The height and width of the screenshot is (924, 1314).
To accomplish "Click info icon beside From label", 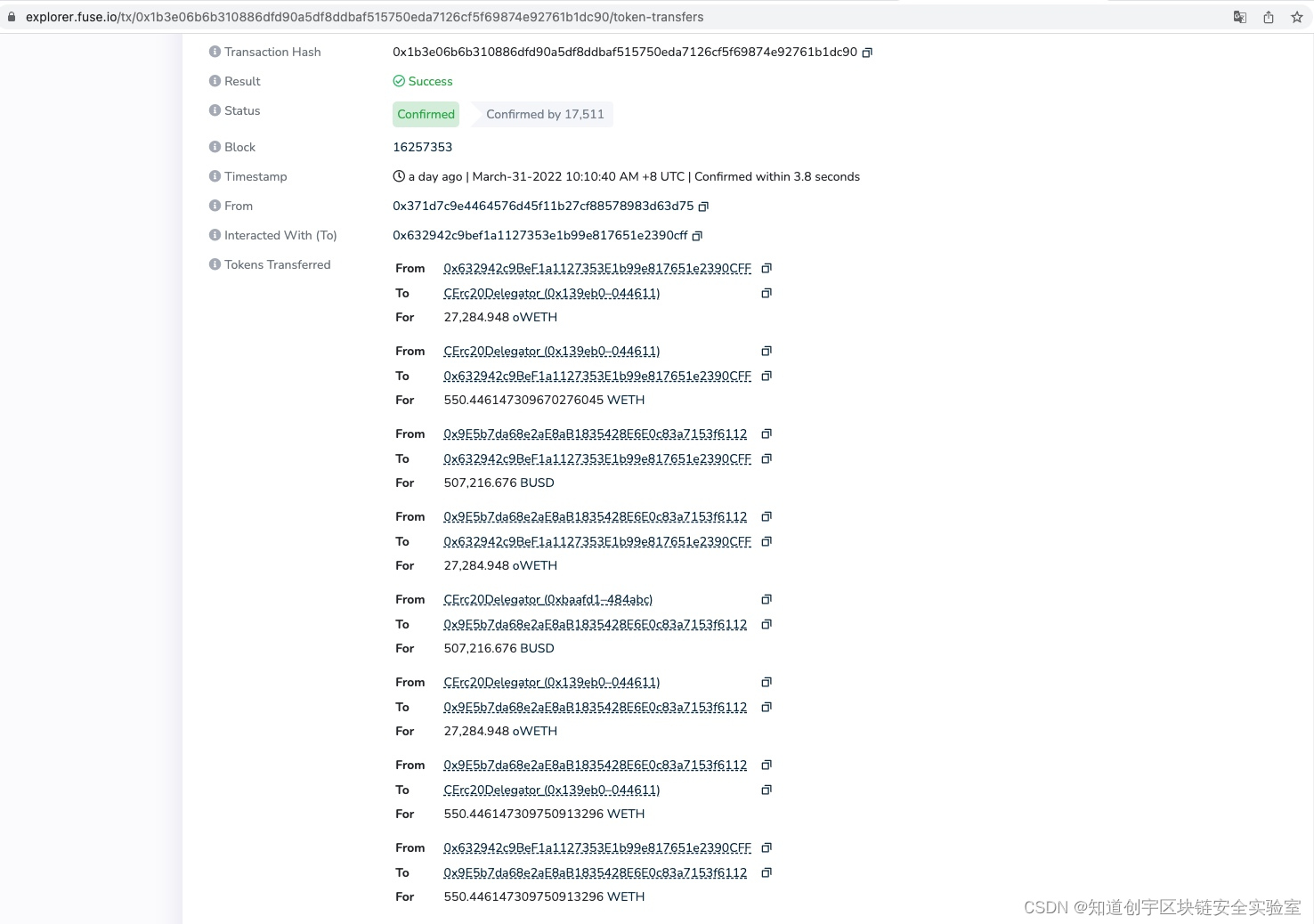I will pyautogui.click(x=215, y=206).
